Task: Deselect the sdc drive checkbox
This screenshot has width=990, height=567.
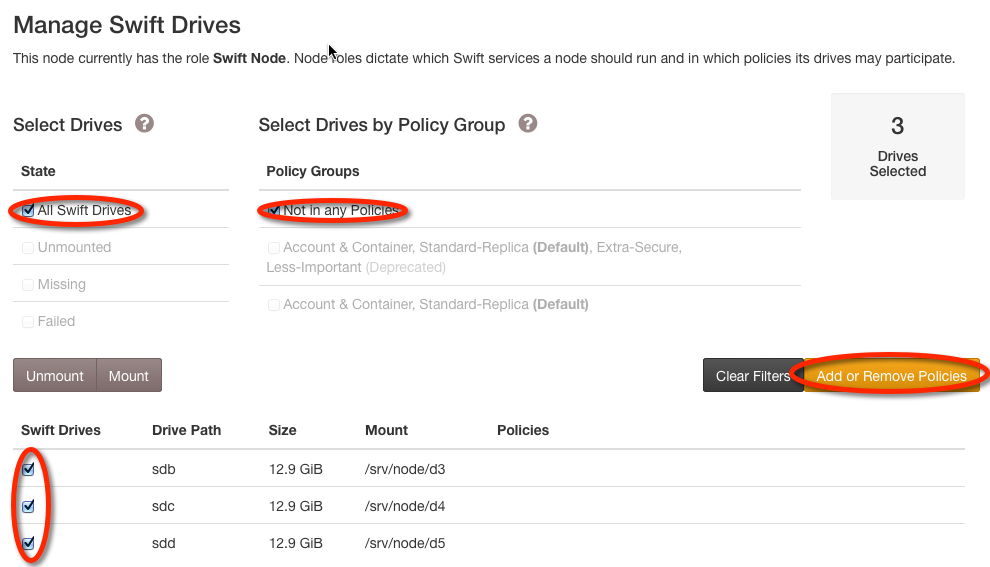Action: (x=28, y=506)
